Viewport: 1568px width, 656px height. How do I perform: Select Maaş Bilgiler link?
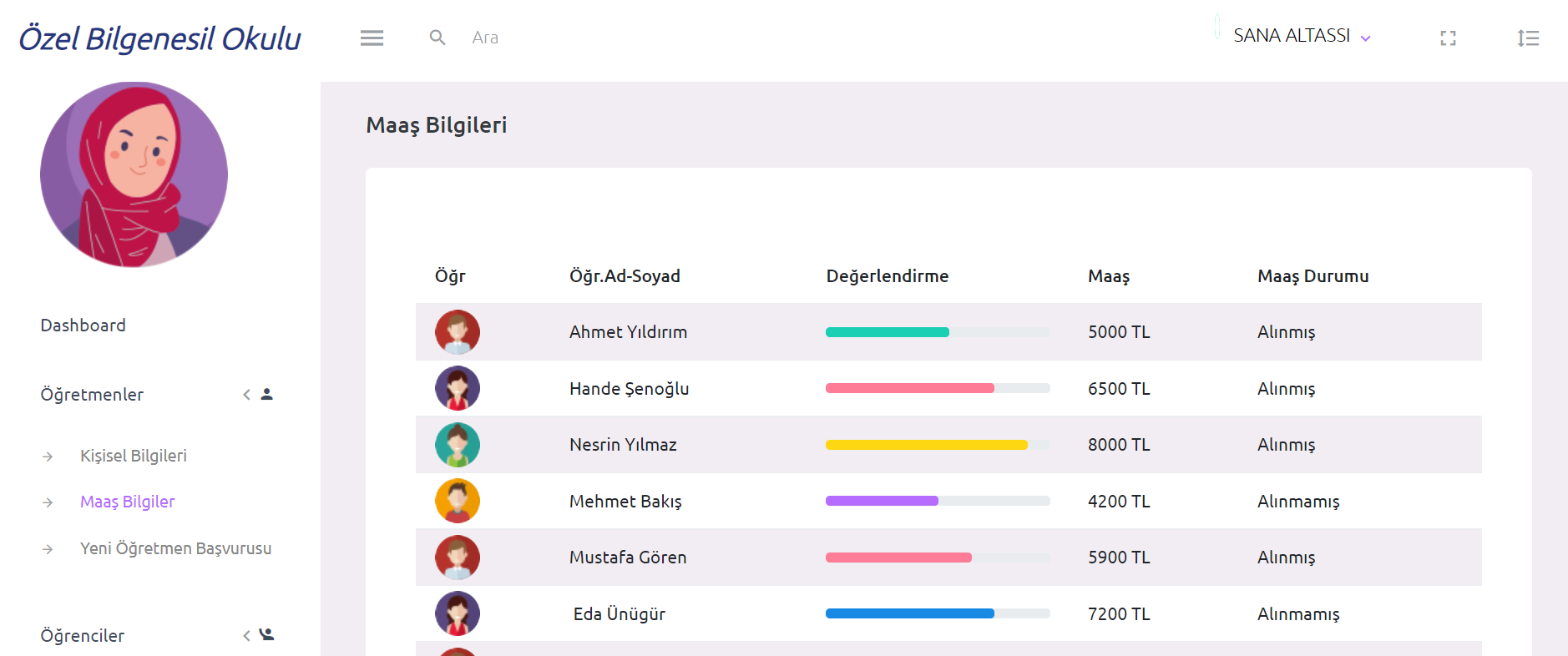point(128,502)
